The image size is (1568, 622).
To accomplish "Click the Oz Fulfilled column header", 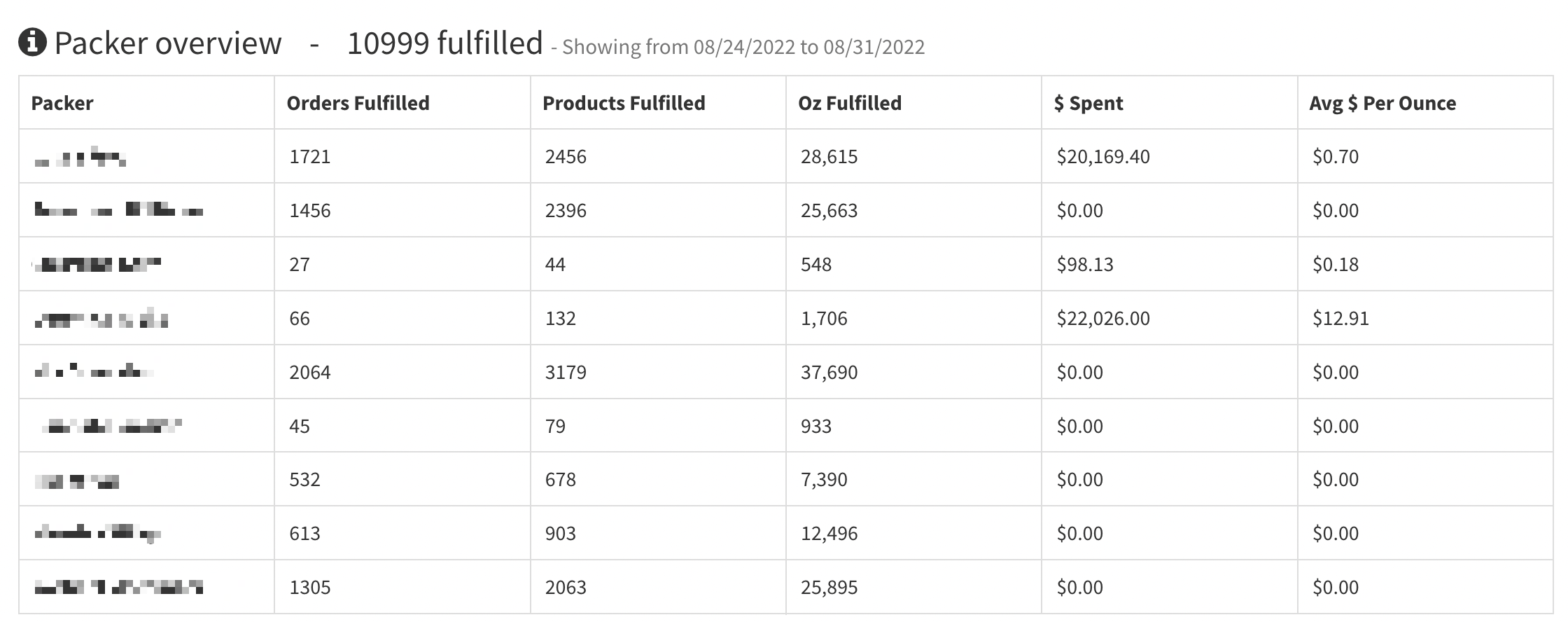I will [850, 103].
